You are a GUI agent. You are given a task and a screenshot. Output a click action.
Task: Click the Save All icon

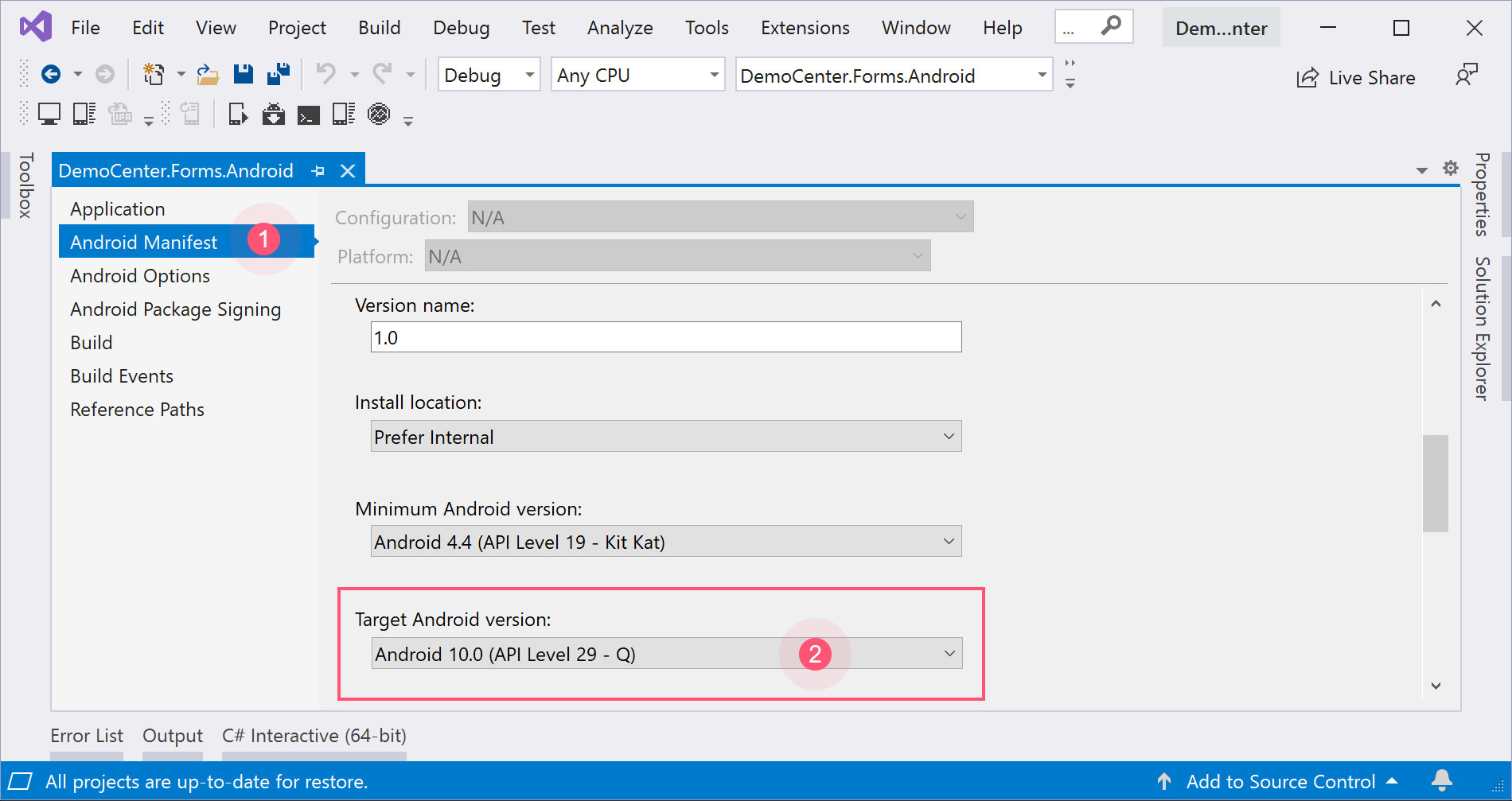click(x=278, y=75)
